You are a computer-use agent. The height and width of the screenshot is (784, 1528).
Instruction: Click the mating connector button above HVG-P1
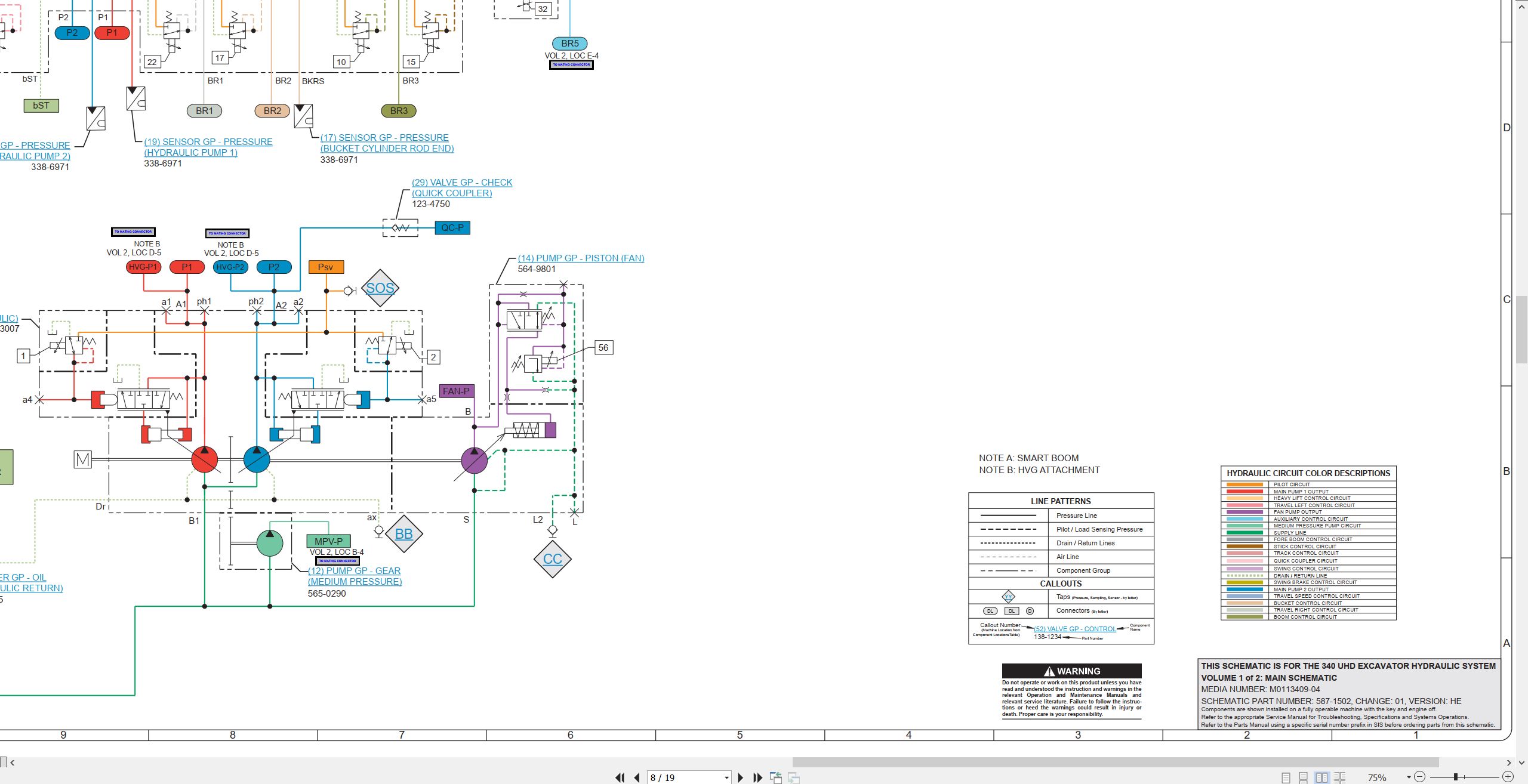coord(133,232)
